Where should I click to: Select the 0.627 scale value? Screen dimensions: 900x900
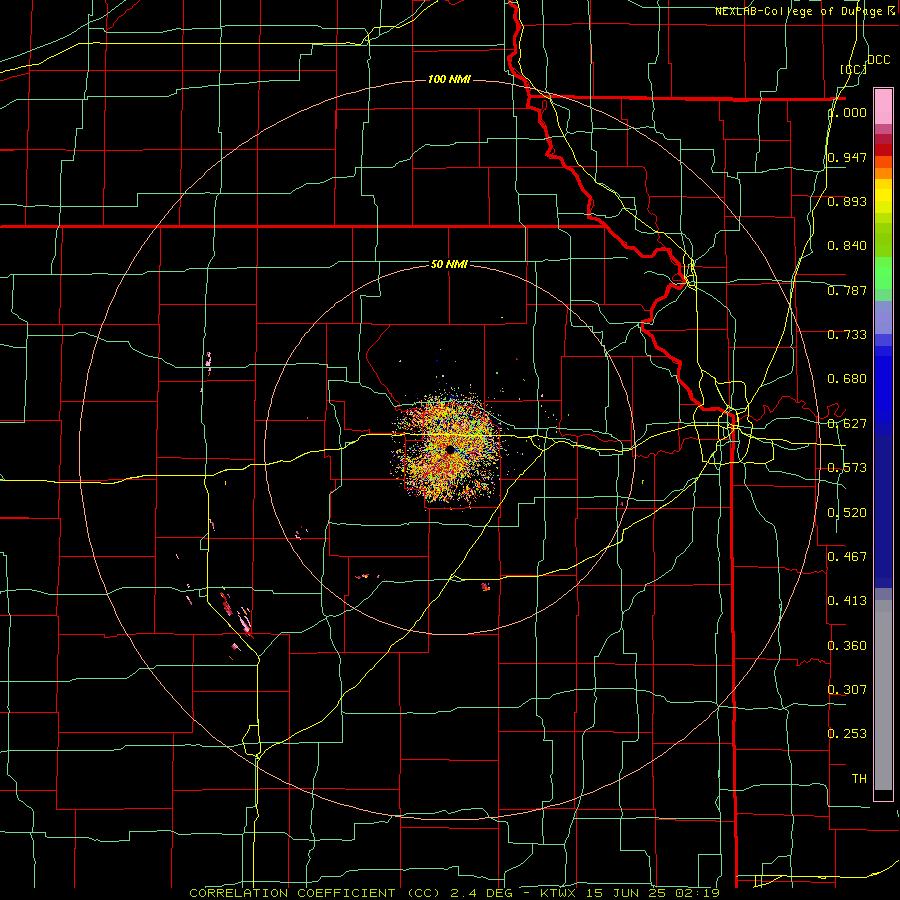pos(847,424)
